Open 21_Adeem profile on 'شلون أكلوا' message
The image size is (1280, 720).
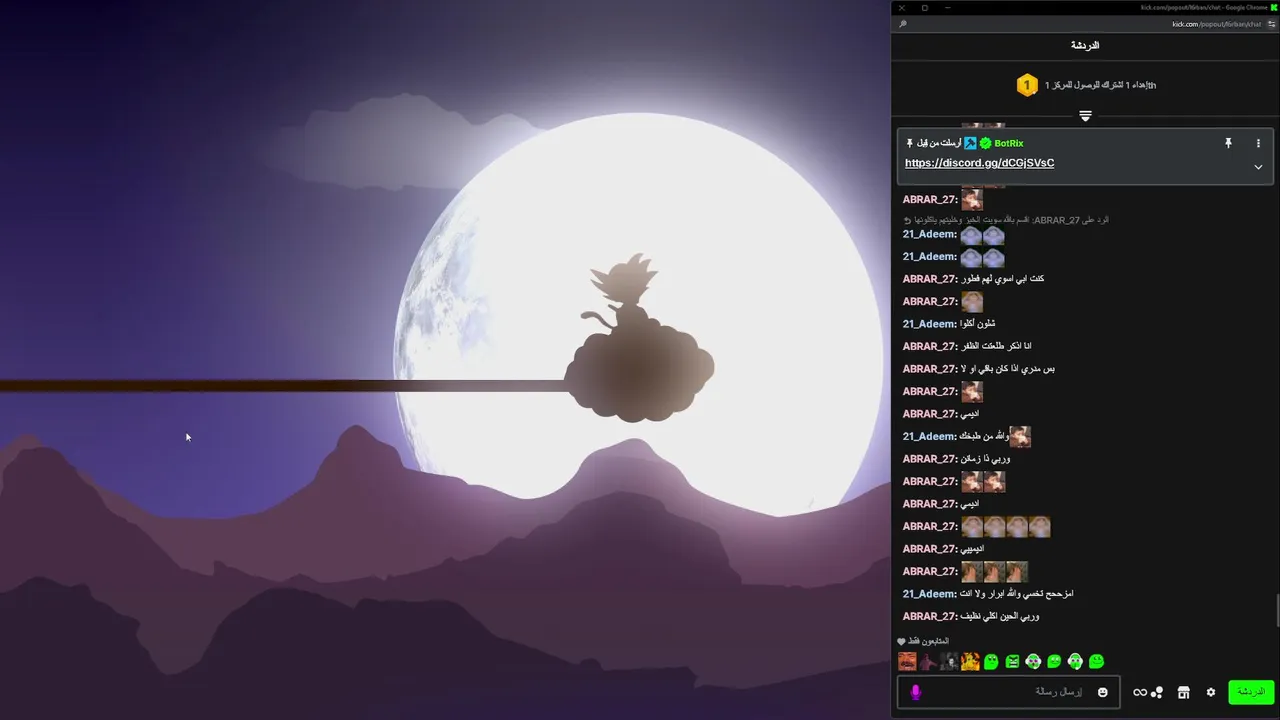[x=929, y=324]
